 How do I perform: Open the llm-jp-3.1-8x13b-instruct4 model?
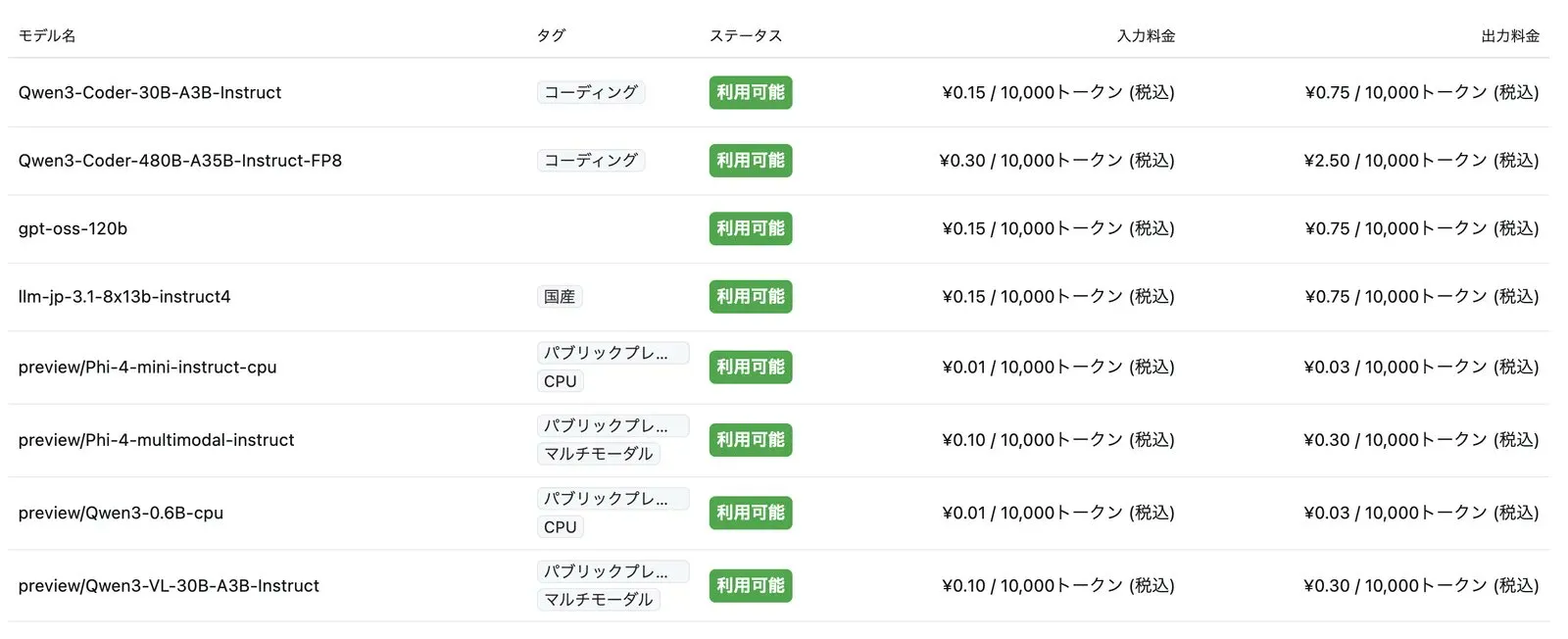click(124, 297)
